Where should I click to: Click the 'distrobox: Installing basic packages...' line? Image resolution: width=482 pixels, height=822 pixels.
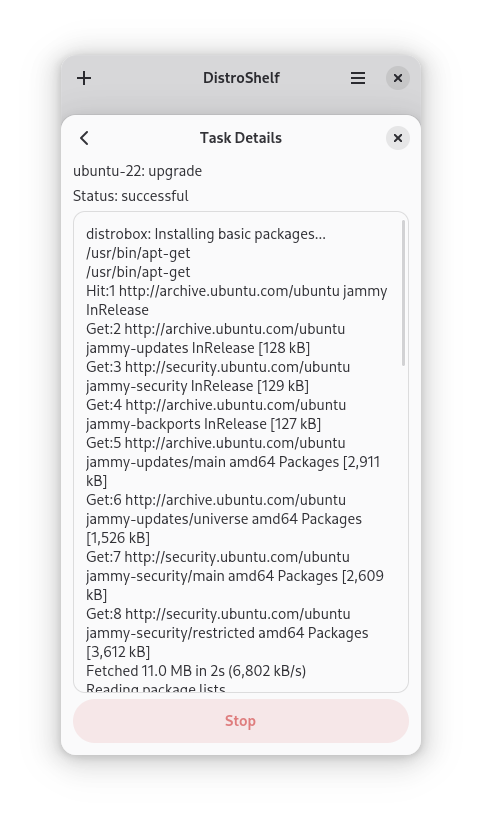coord(206,234)
